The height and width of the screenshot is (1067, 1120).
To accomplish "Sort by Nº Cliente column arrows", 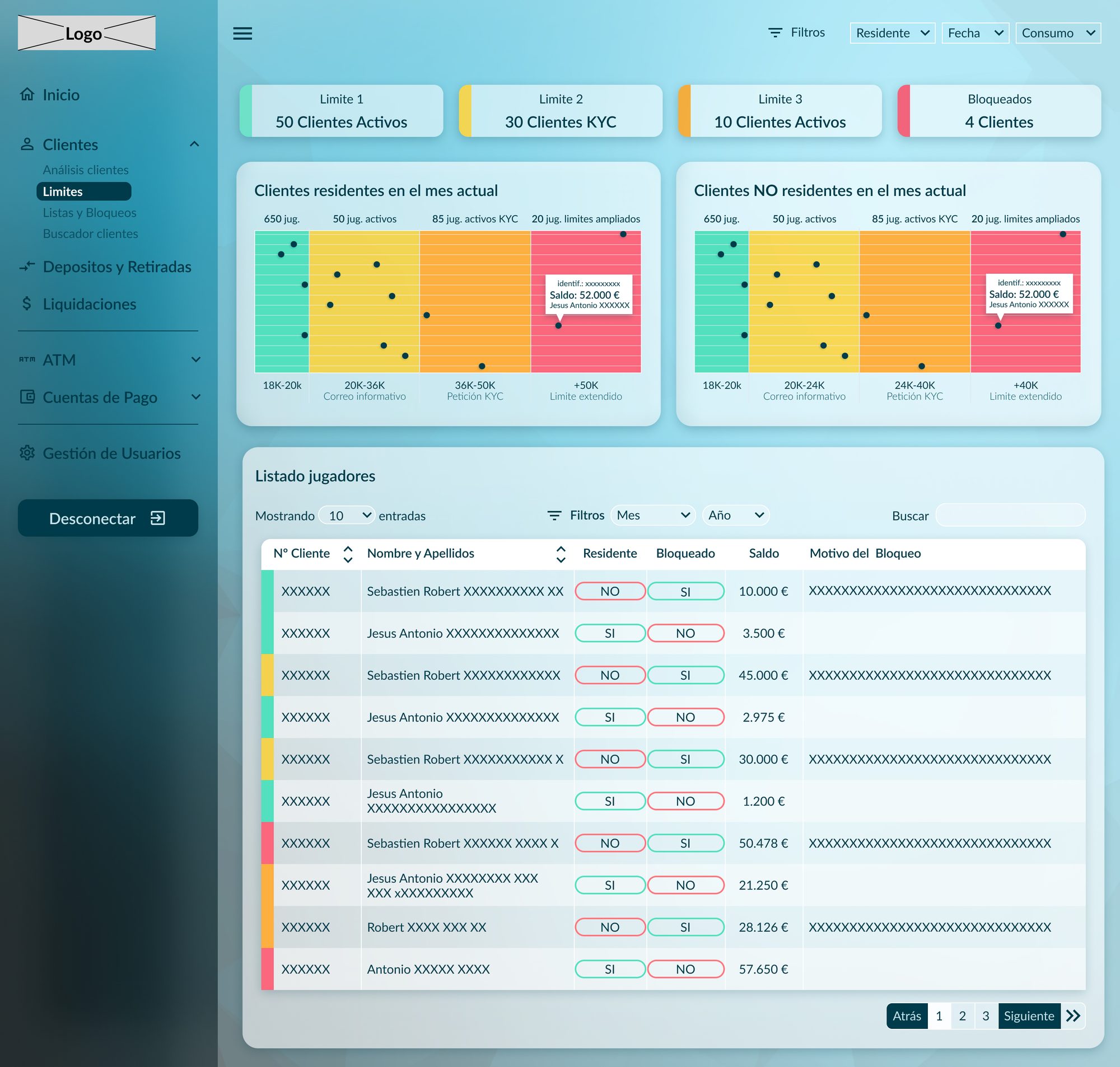I will [x=348, y=554].
